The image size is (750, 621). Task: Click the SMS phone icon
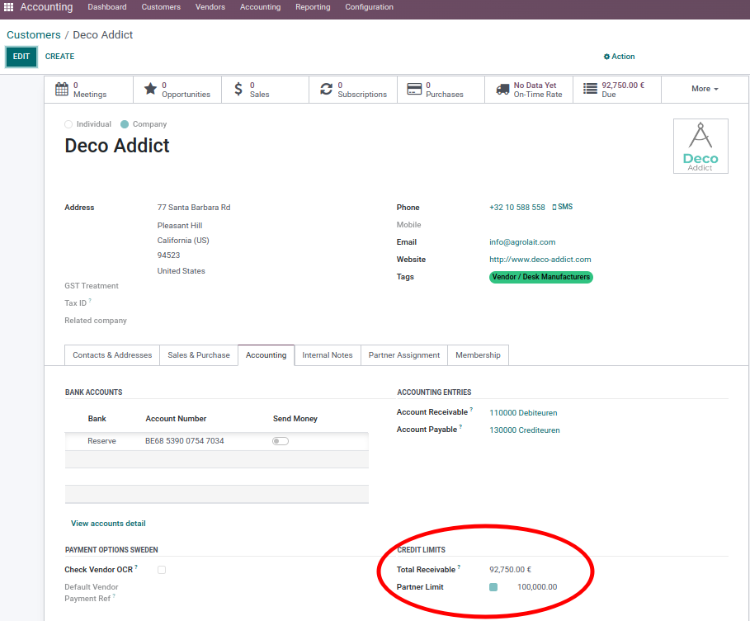point(554,207)
